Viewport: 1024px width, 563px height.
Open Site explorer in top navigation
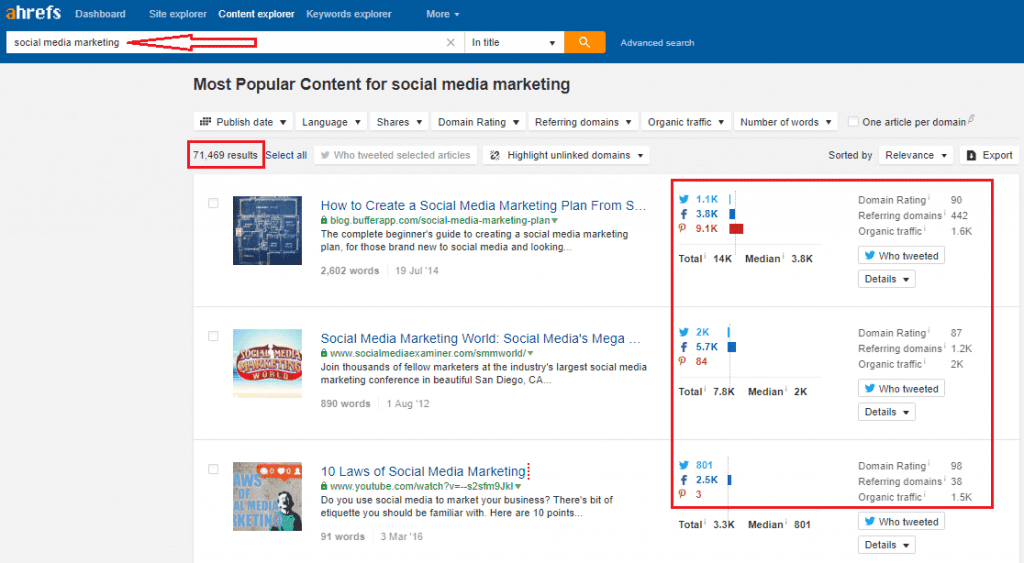pos(178,14)
